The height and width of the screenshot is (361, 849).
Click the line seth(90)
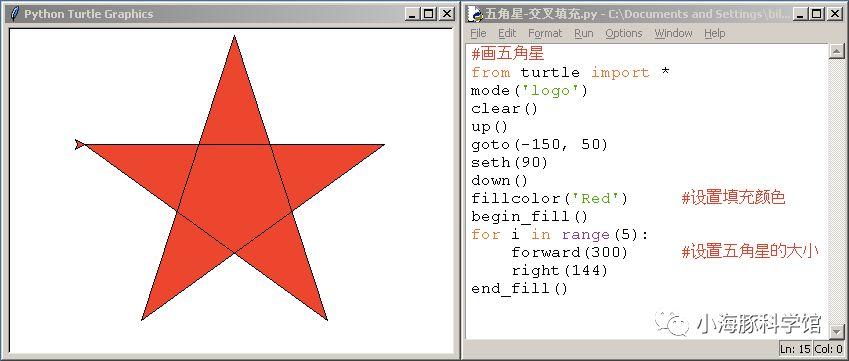click(510, 162)
